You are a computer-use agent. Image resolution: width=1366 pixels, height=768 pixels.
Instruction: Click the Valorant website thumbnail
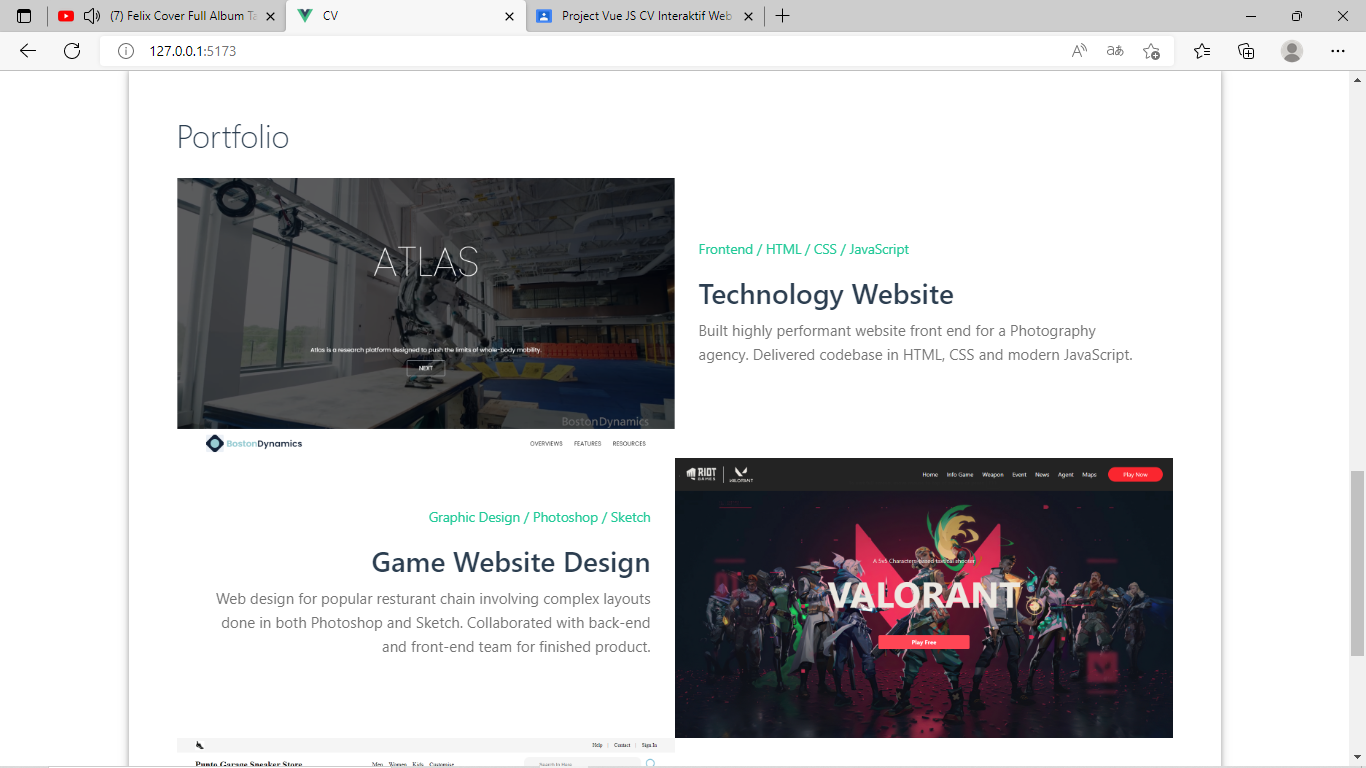pos(923,598)
